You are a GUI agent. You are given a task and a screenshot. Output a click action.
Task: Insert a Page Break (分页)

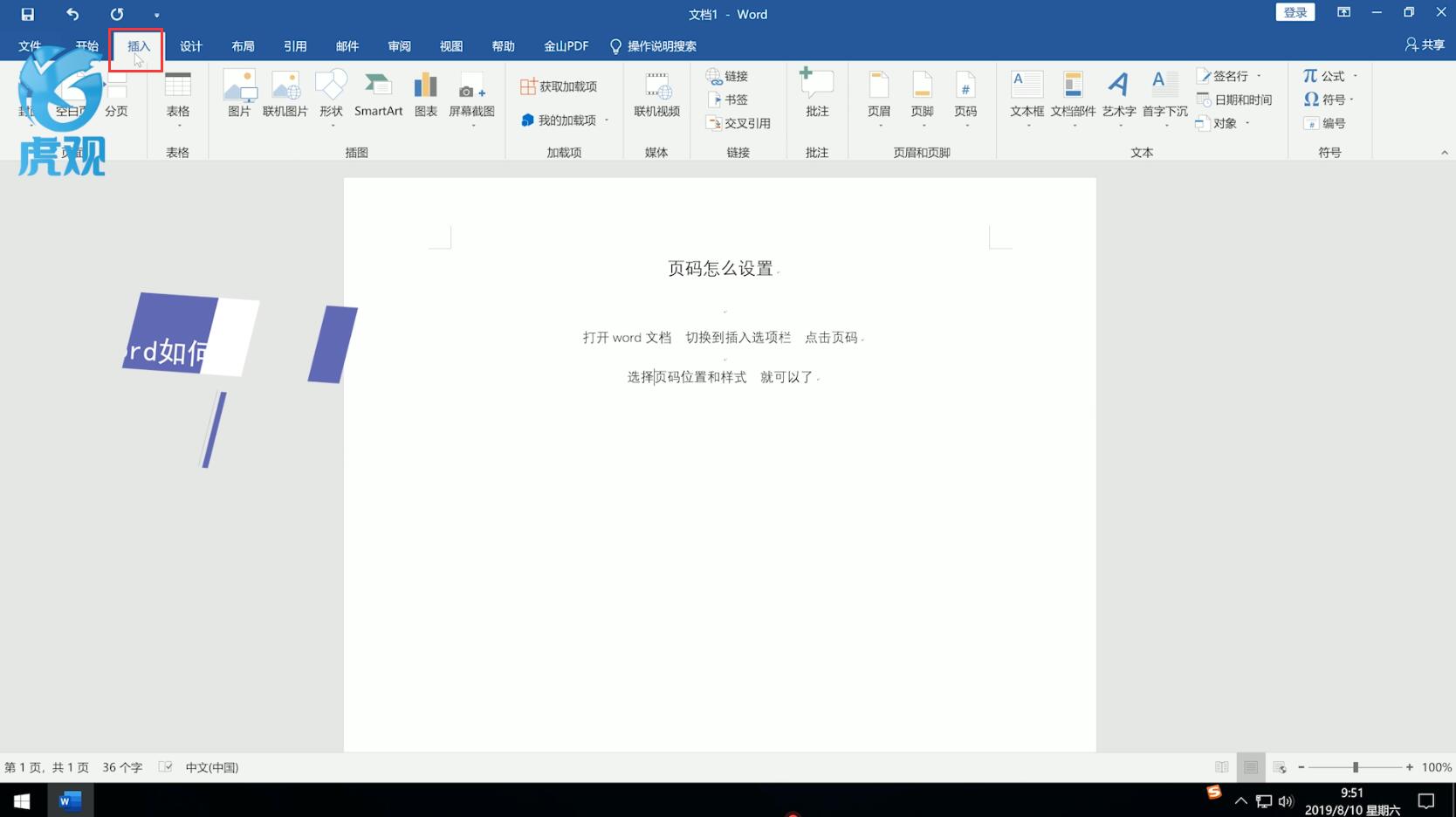(116, 93)
